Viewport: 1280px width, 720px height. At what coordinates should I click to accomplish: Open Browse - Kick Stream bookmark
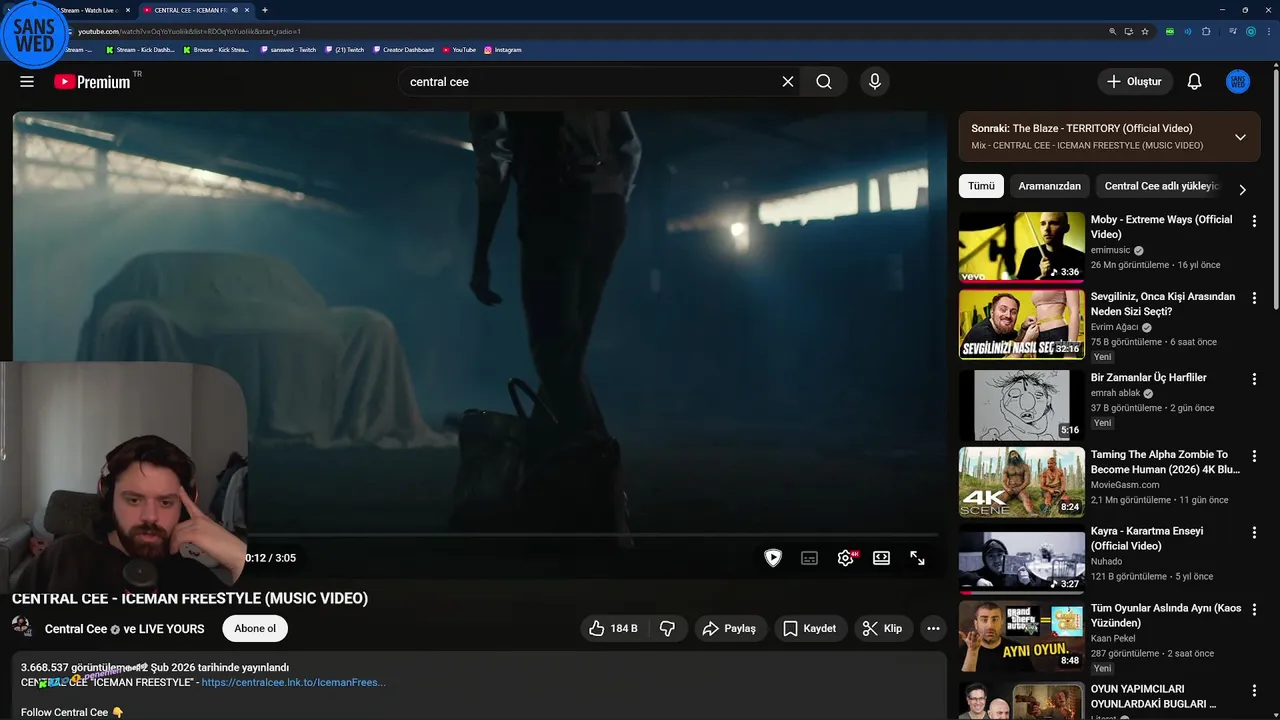coord(216,50)
